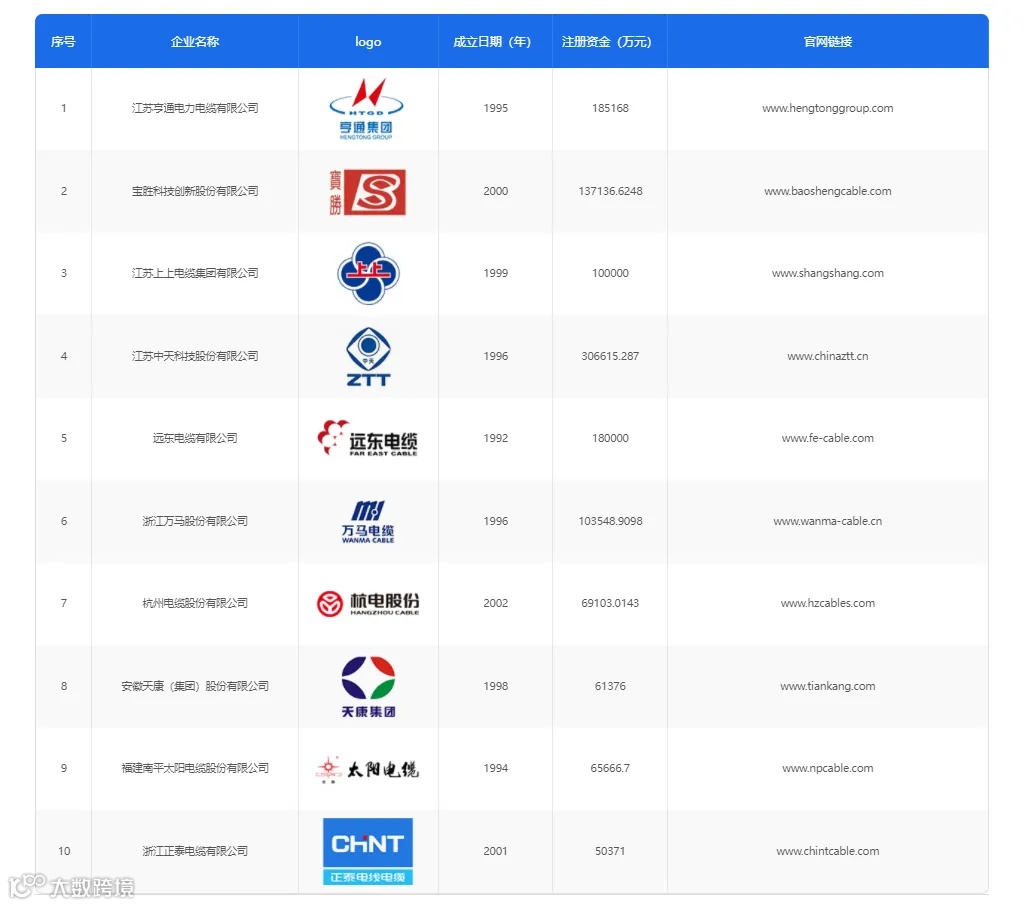Select 安徽天康（集团）股份有限公司 name cell
Viewport: 1027px width, 906px height.
pyautogui.click(x=195, y=687)
